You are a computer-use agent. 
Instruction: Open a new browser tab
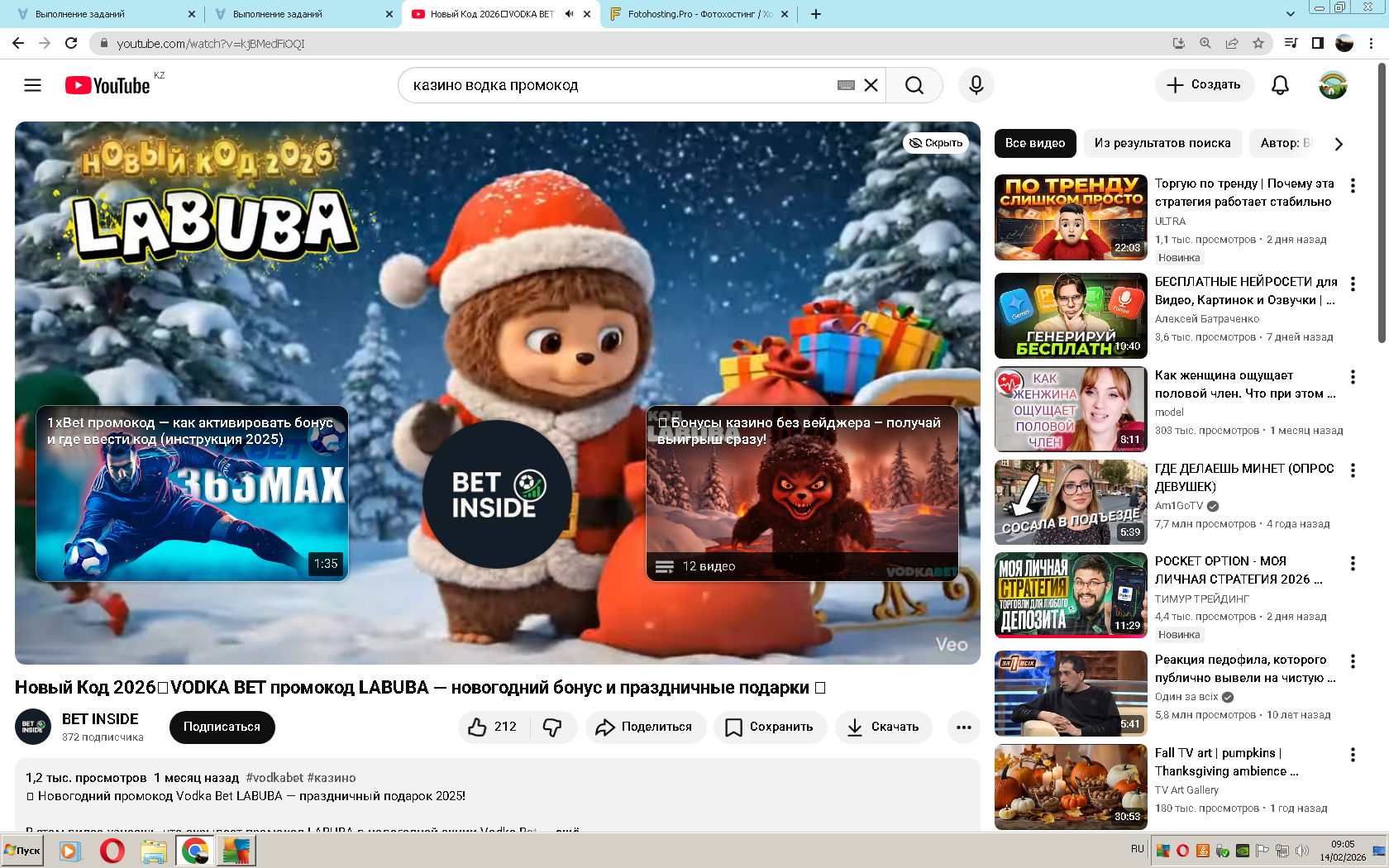tap(816, 14)
